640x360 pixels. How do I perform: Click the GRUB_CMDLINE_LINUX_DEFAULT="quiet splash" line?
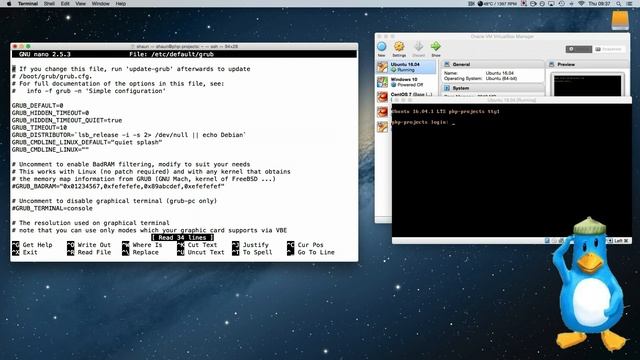(87, 142)
